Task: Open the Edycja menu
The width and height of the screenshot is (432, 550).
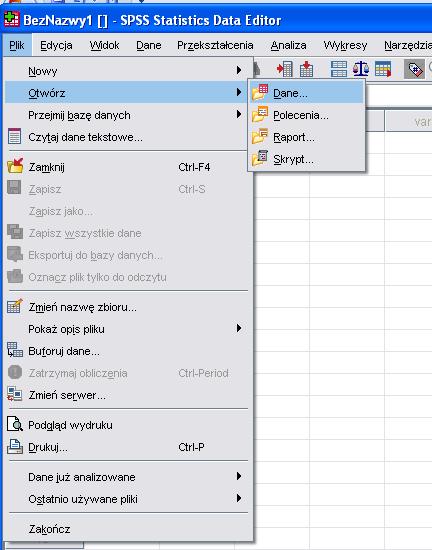Action: pyautogui.click(x=56, y=45)
